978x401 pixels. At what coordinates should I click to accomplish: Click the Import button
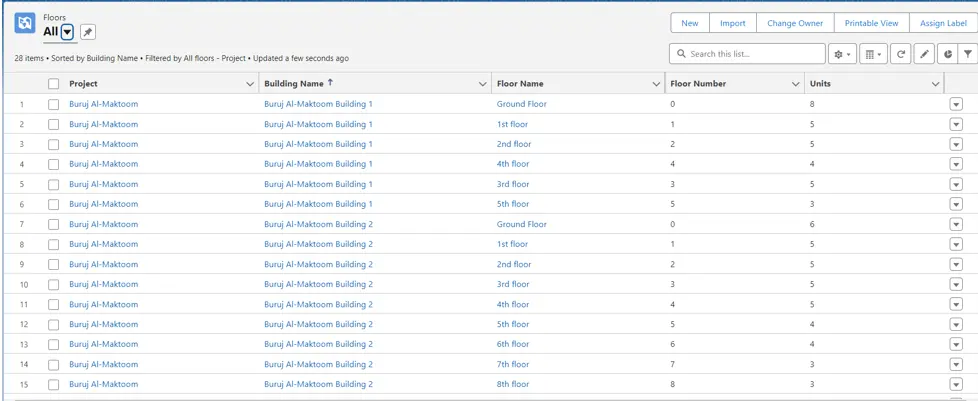click(733, 23)
